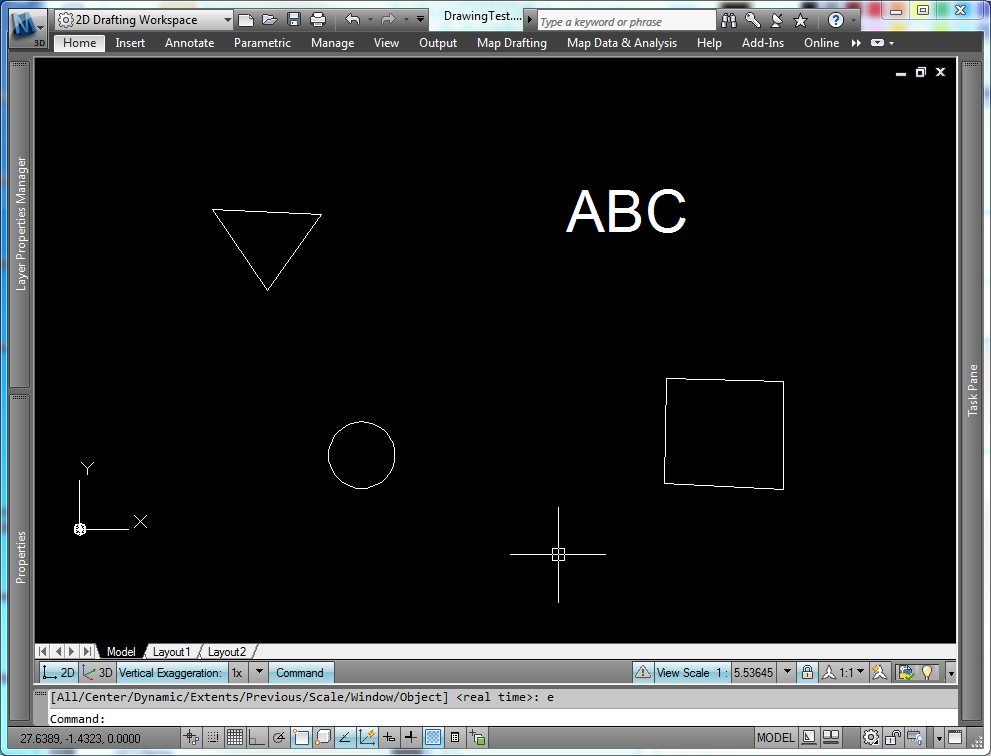The width and height of the screenshot is (991, 756).
Task: Open the Undo history dropdown arrow
Action: pos(370,20)
